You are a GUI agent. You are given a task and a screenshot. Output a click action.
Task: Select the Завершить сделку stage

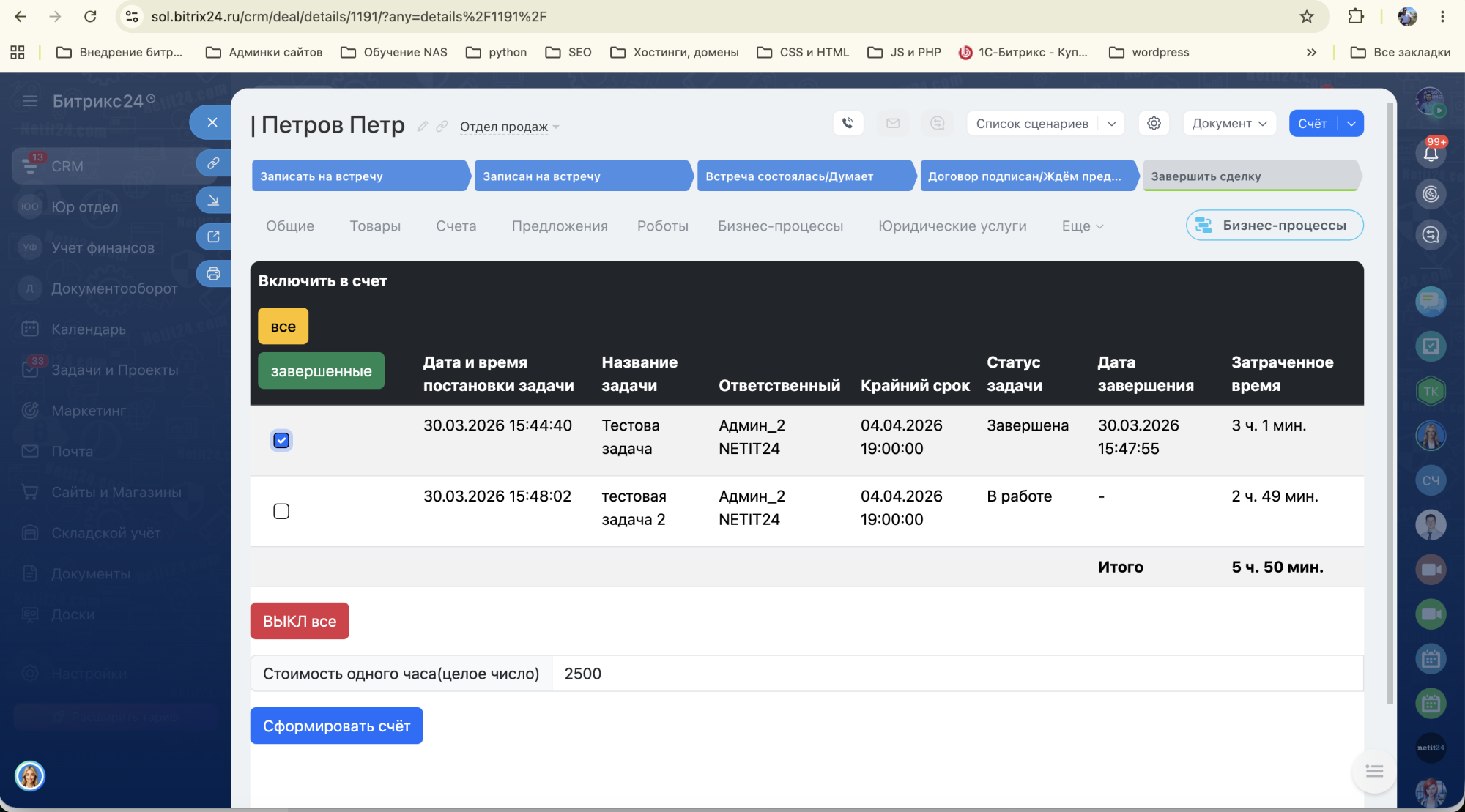click(x=1252, y=176)
